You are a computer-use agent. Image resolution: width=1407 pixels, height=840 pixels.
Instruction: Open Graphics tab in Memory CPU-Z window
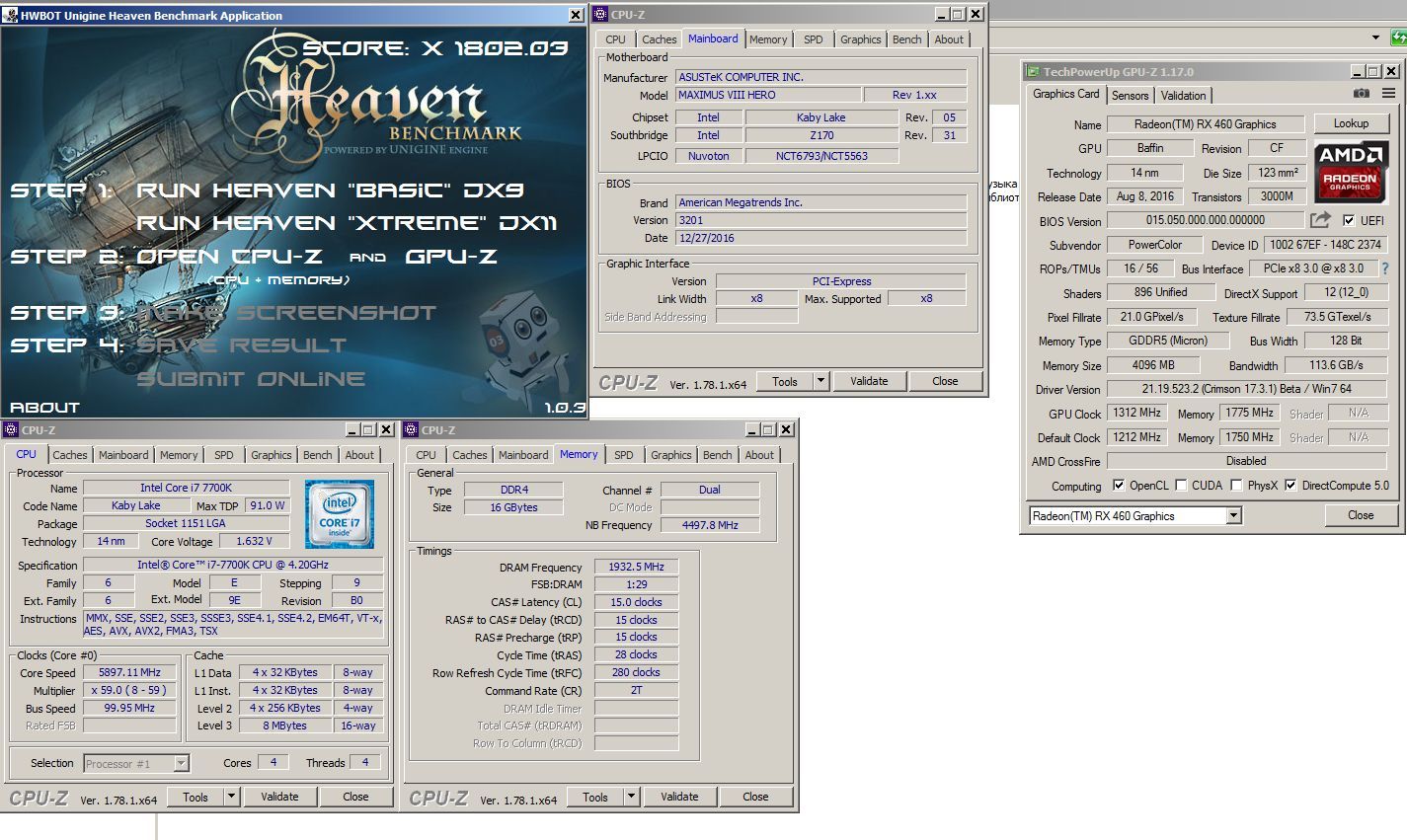pos(670,455)
